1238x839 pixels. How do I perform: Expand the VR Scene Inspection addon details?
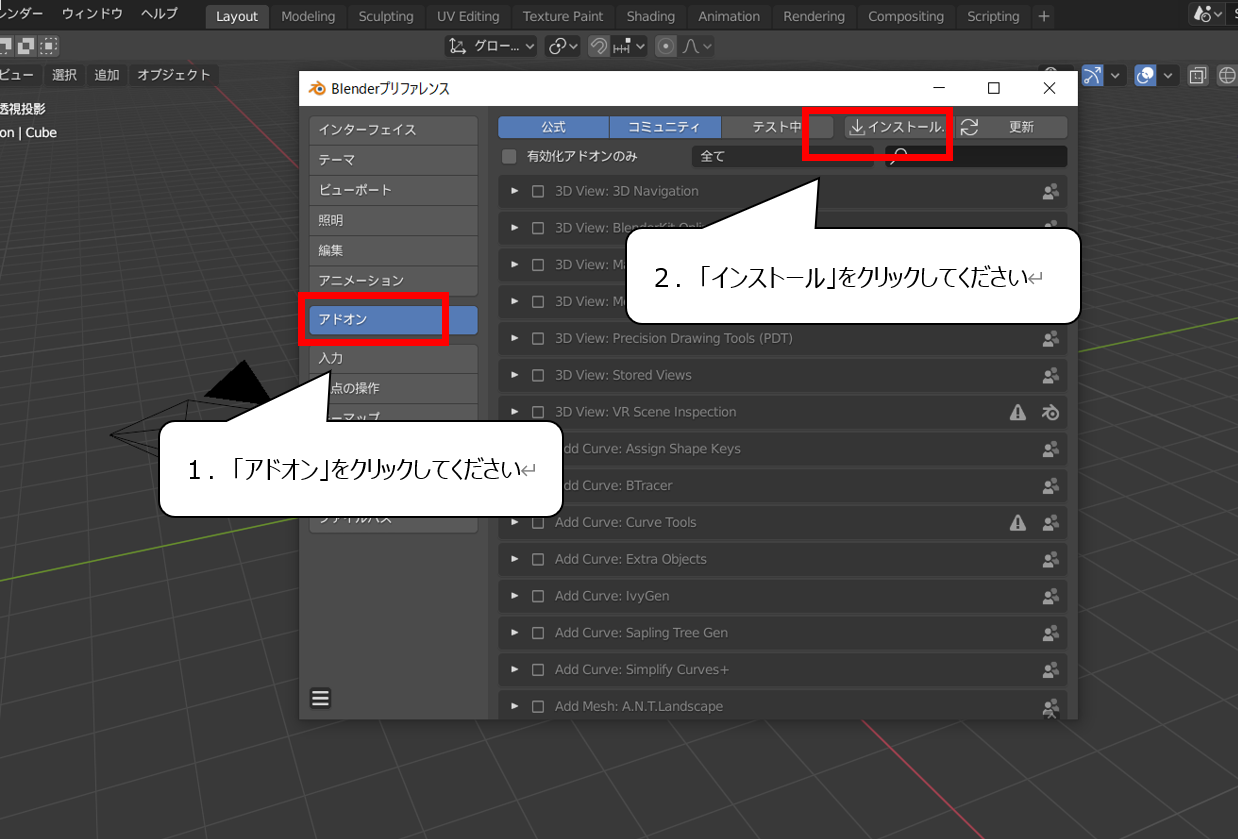click(x=515, y=412)
